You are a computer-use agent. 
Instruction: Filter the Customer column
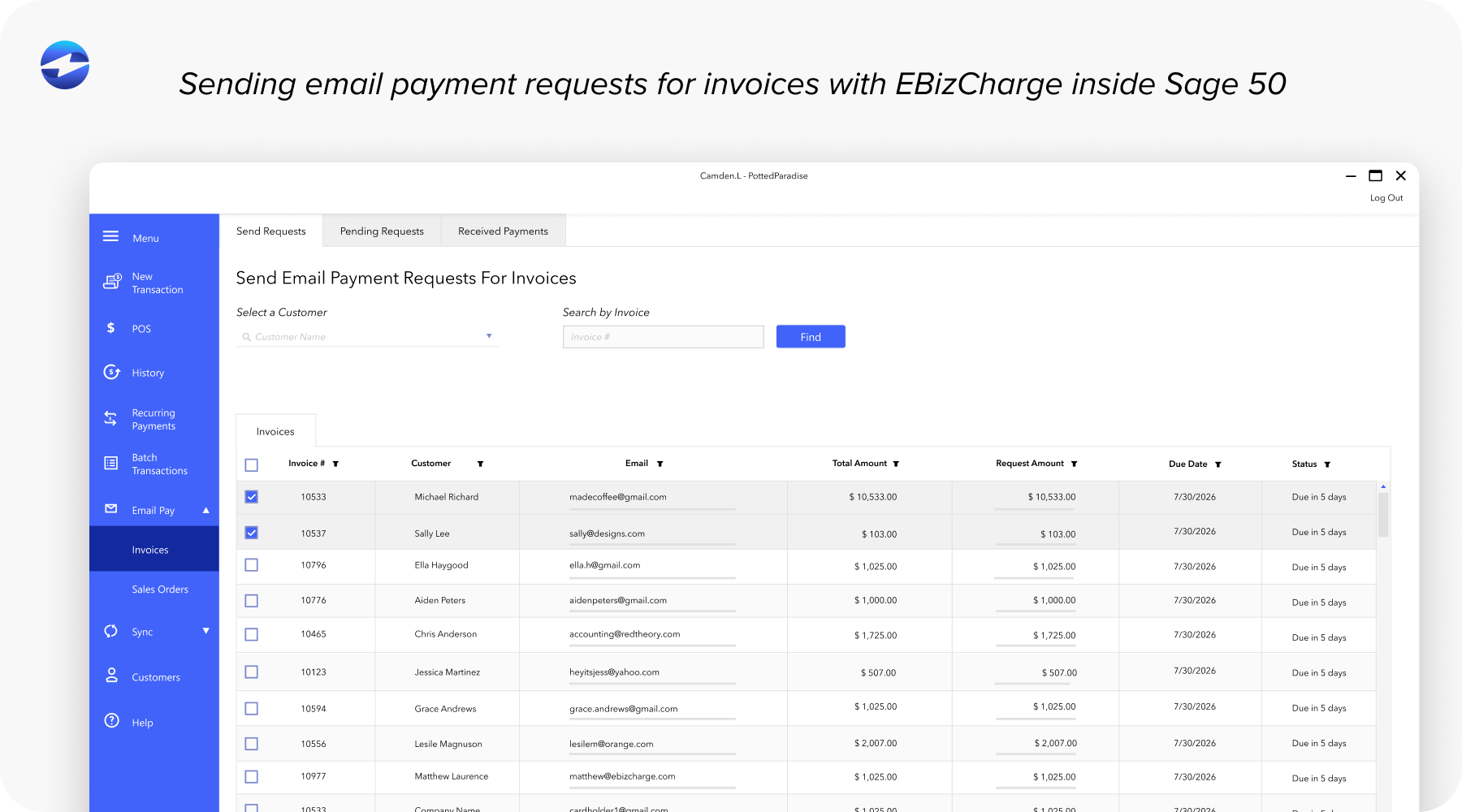click(480, 464)
